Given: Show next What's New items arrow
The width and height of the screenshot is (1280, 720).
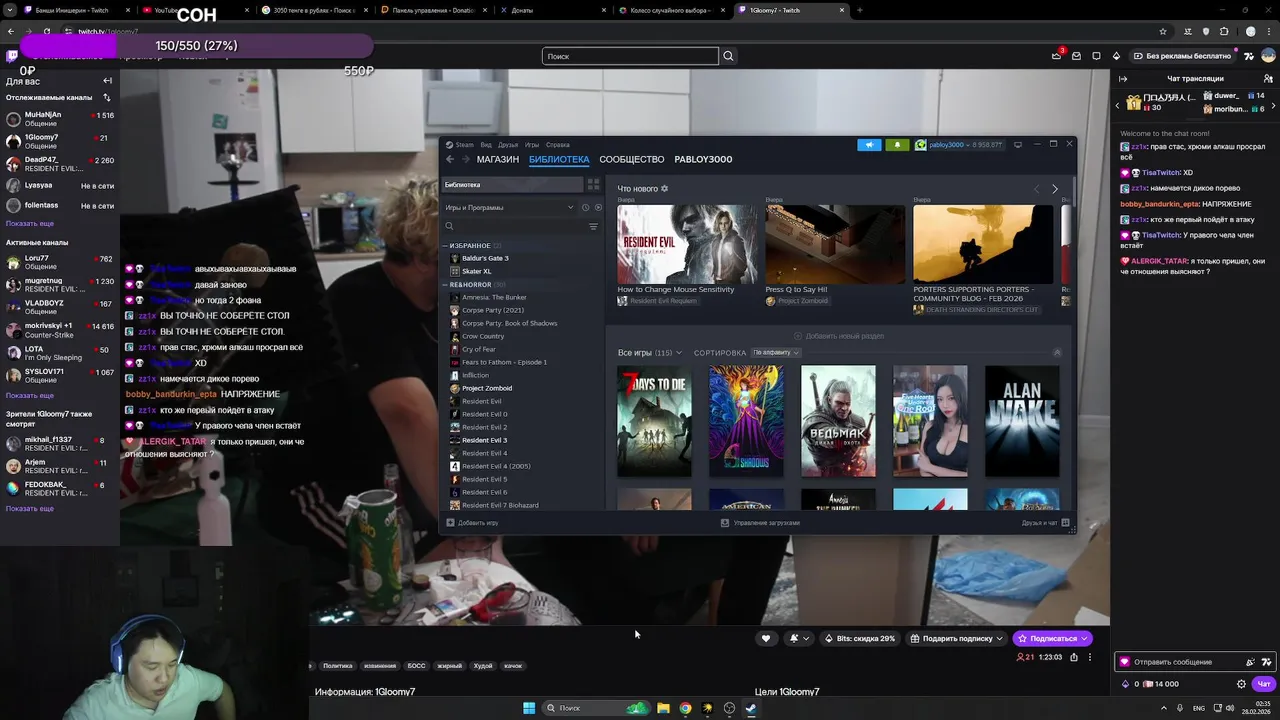Looking at the screenshot, I should (x=1054, y=189).
